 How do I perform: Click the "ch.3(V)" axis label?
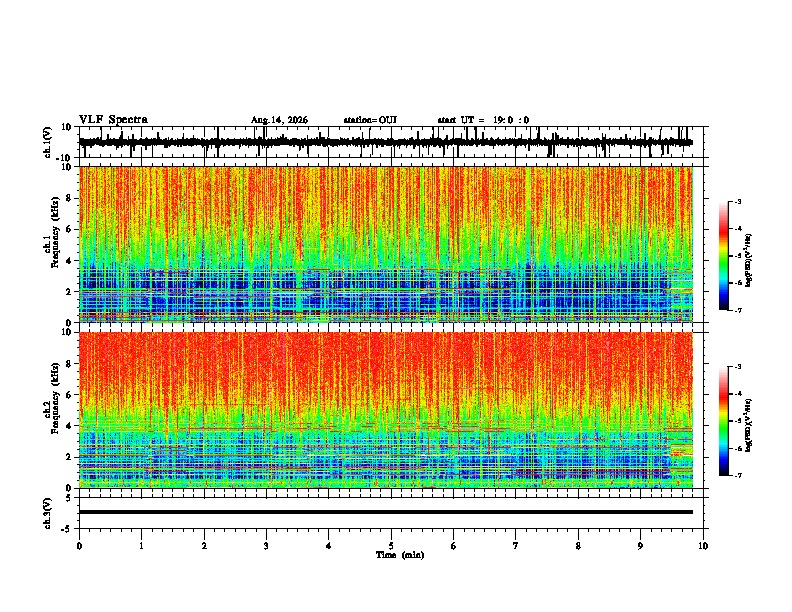(x=48, y=513)
